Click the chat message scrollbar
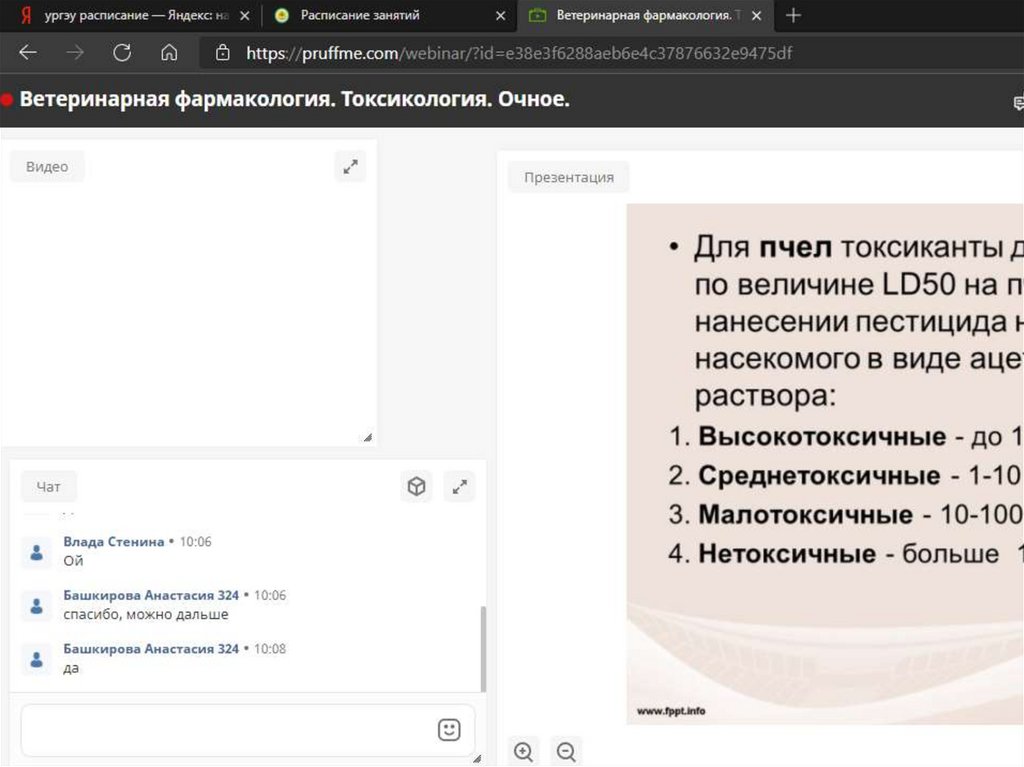Viewport: 1024px width, 767px height. point(484,648)
